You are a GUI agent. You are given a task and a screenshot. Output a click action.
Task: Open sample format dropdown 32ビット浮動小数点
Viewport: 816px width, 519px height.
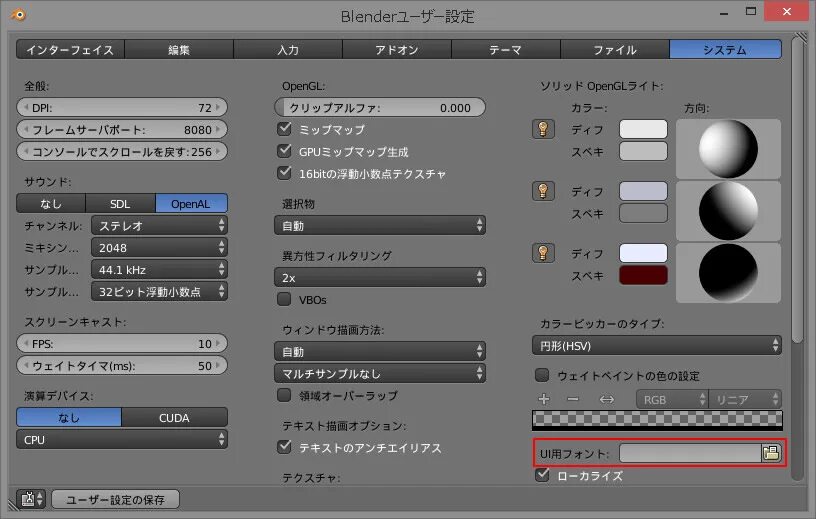coord(159,292)
